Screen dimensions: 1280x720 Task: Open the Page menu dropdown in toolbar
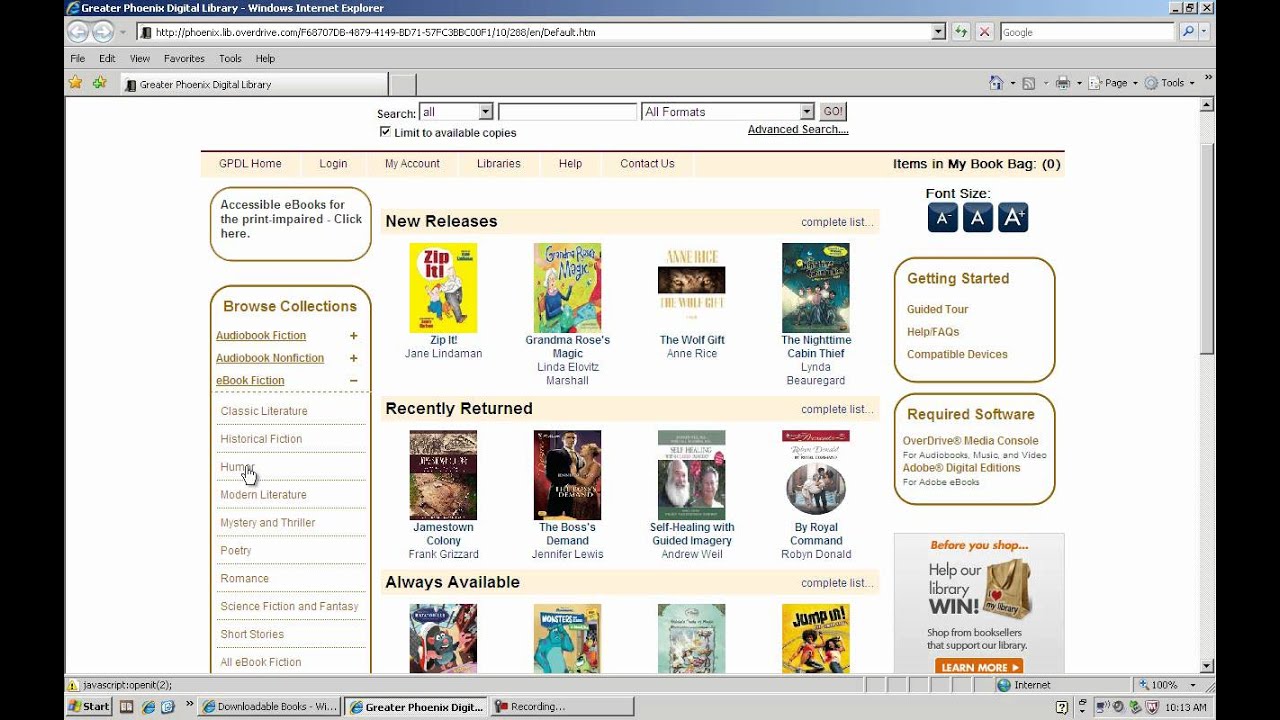click(1113, 83)
